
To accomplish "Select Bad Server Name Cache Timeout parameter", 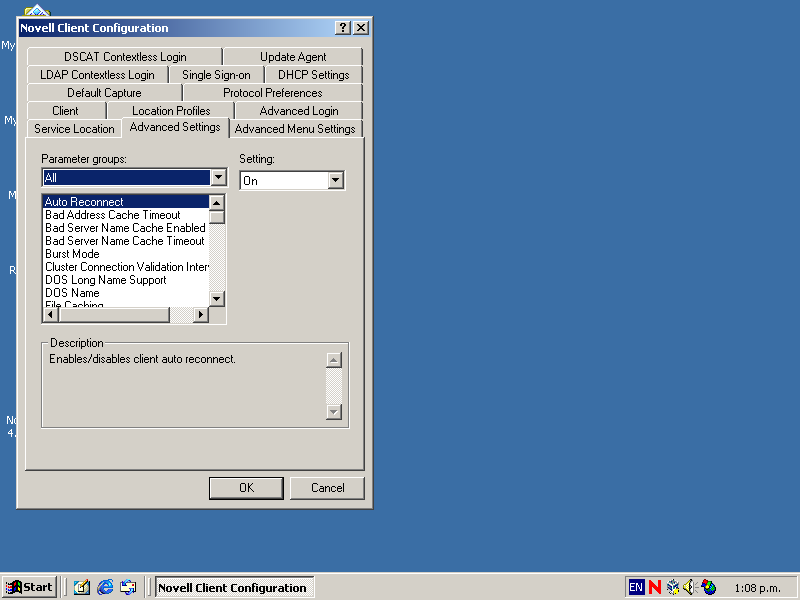I will pyautogui.click(x=126, y=241).
